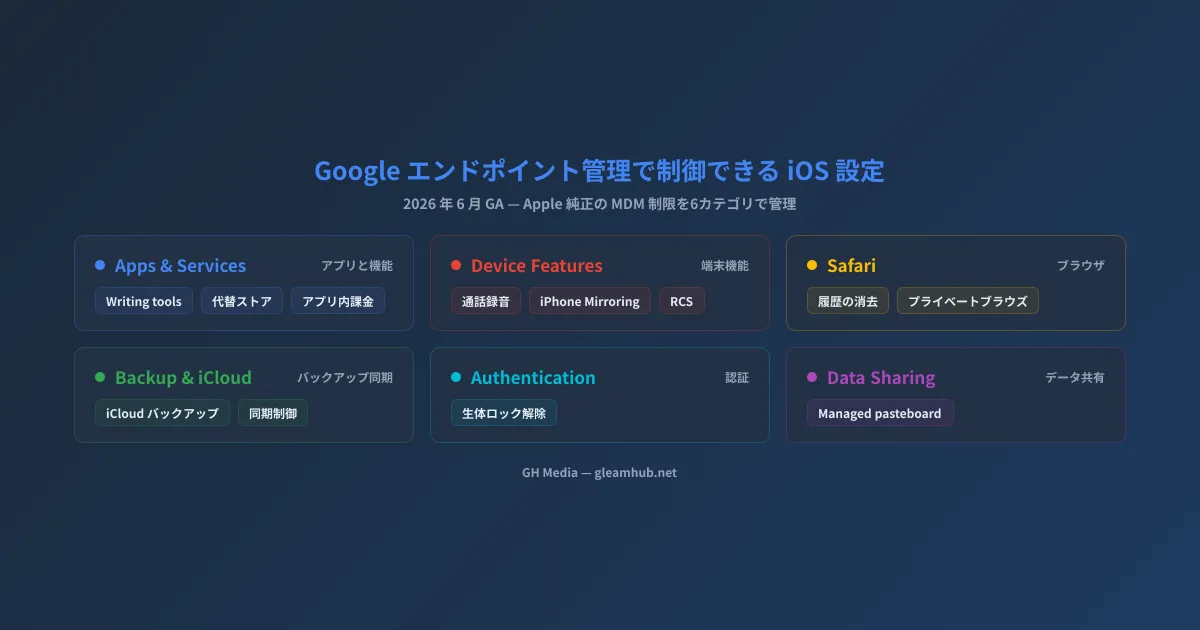Choose the 生体ロック解除 chip
Image resolution: width=1200 pixels, height=630 pixels.
coord(504,413)
